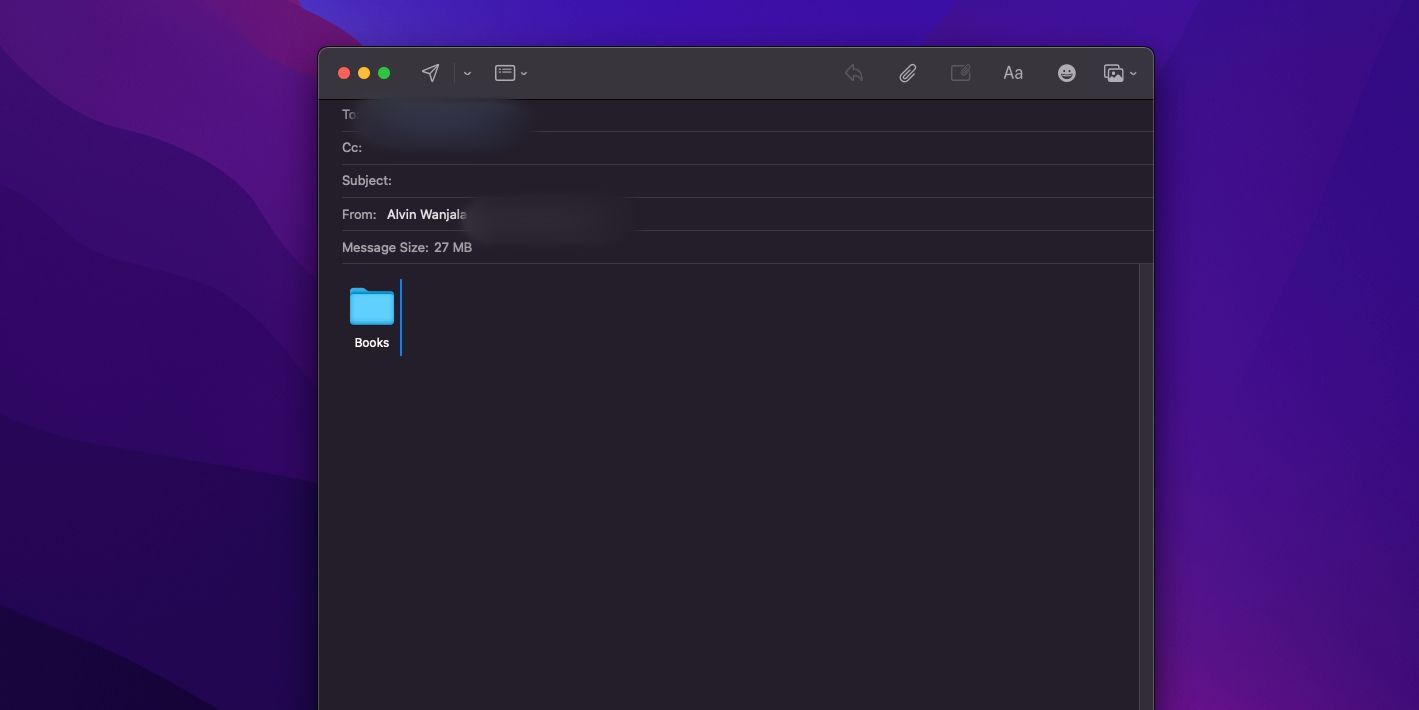The image size is (1419, 710).
Task: Select the Books folder attachment
Action: pos(371,307)
